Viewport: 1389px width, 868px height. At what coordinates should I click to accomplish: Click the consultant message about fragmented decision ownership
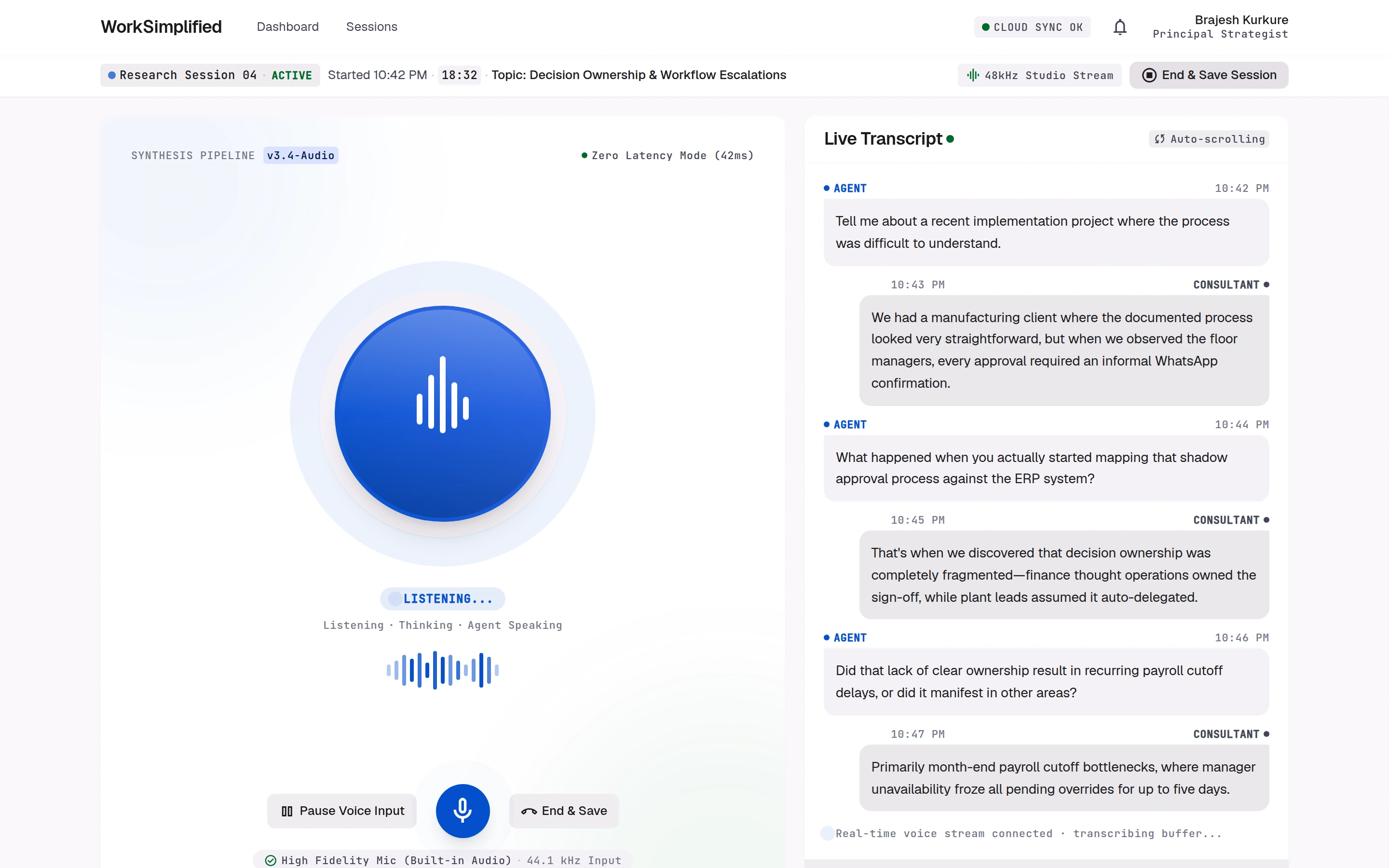1063,575
